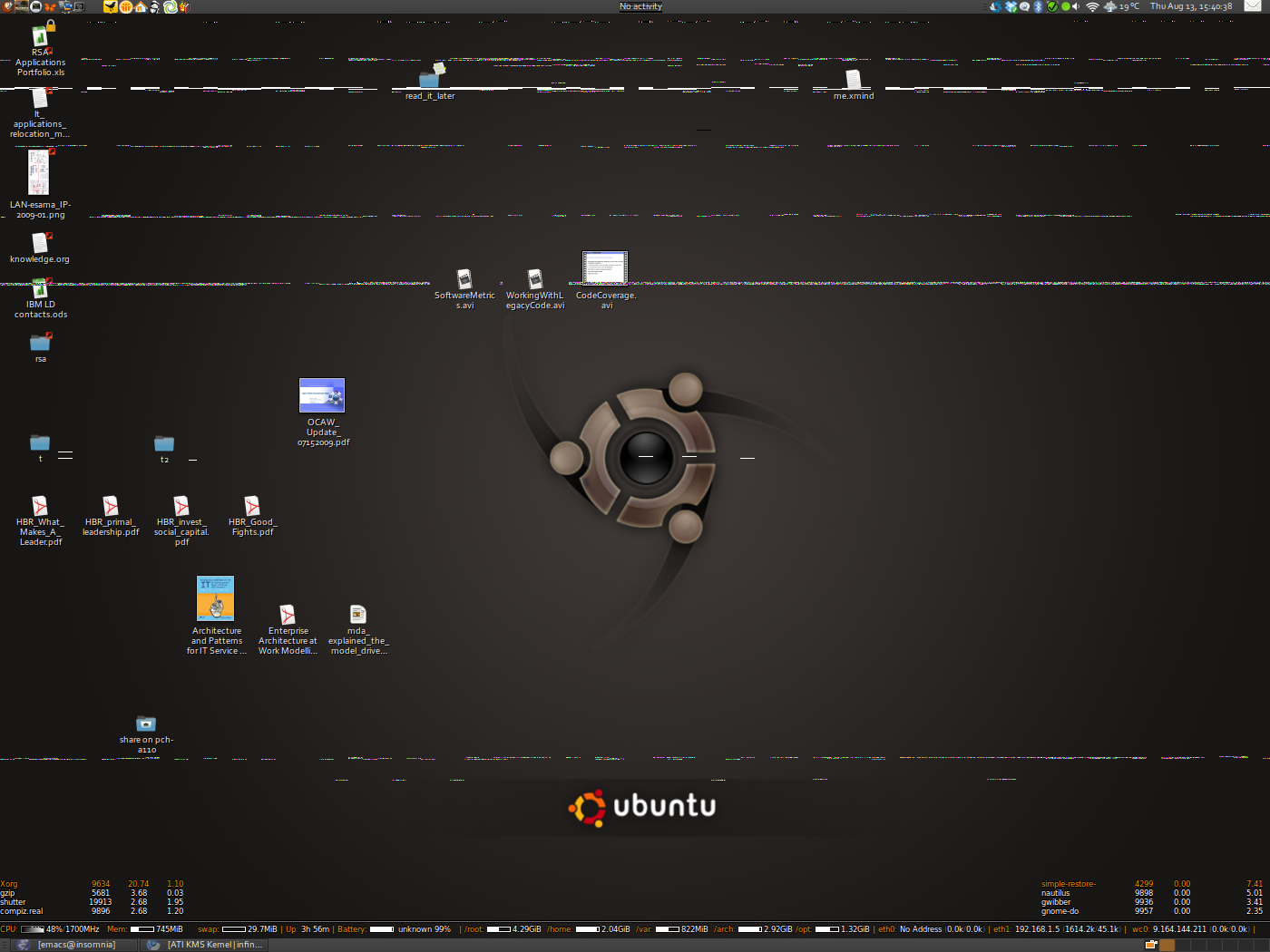Click the green status dot tray icon
This screenshot has width=1270, height=952.
coord(1065,6)
